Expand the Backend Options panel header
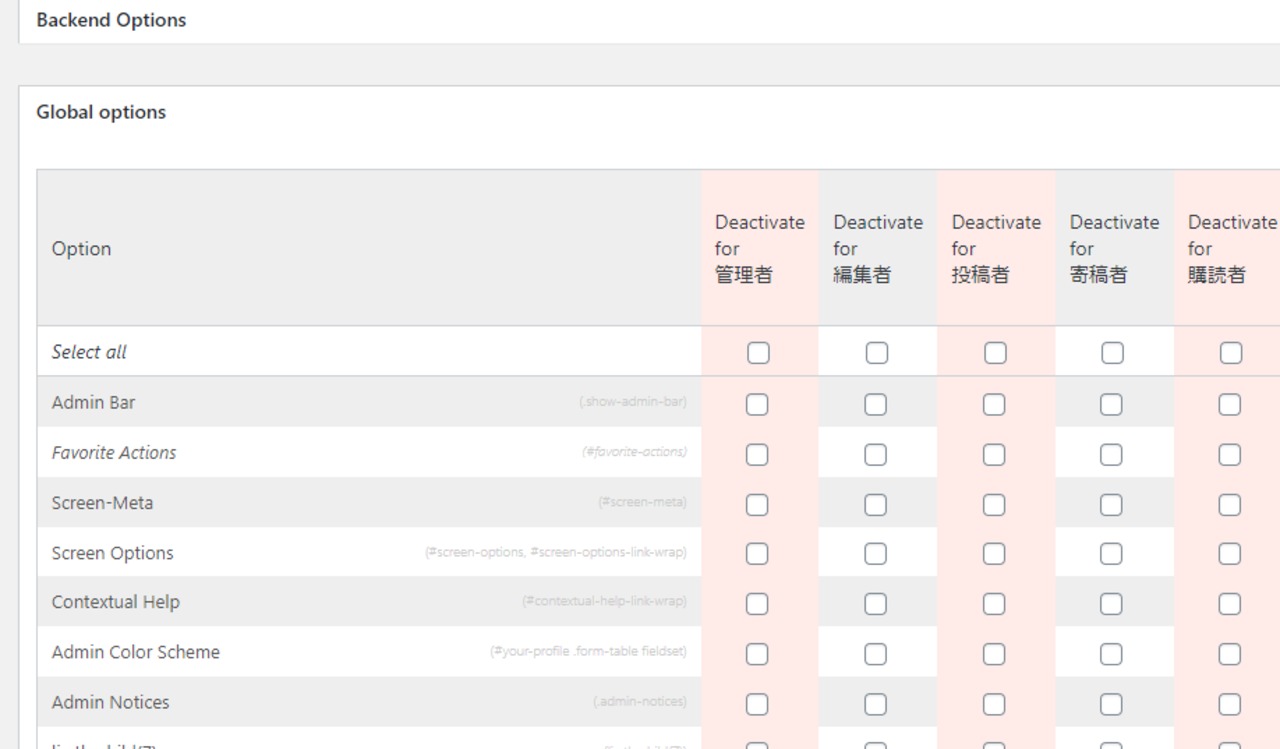 (111, 20)
